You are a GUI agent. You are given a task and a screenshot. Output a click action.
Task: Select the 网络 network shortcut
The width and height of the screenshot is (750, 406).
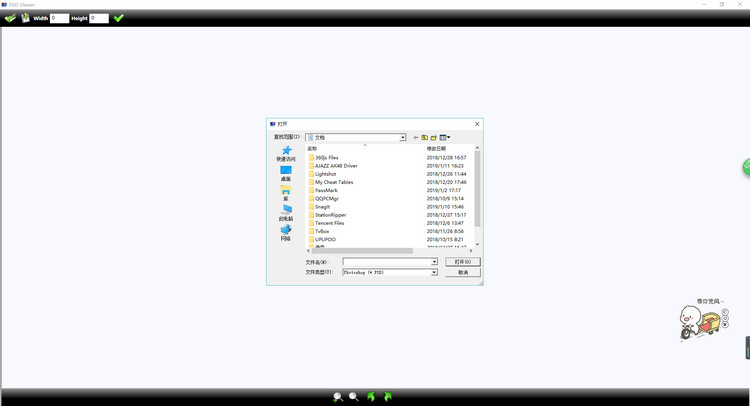pos(286,233)
